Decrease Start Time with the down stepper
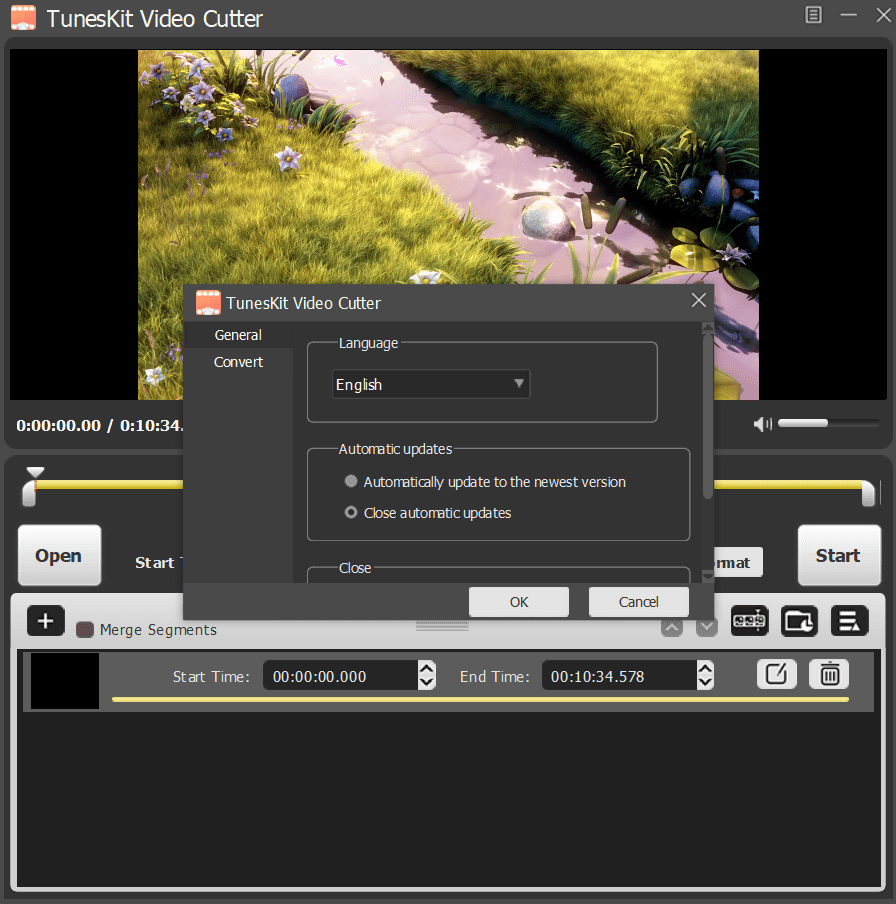Image resolution: width=896 pixels, height=904 pixels. pos(426,682)
